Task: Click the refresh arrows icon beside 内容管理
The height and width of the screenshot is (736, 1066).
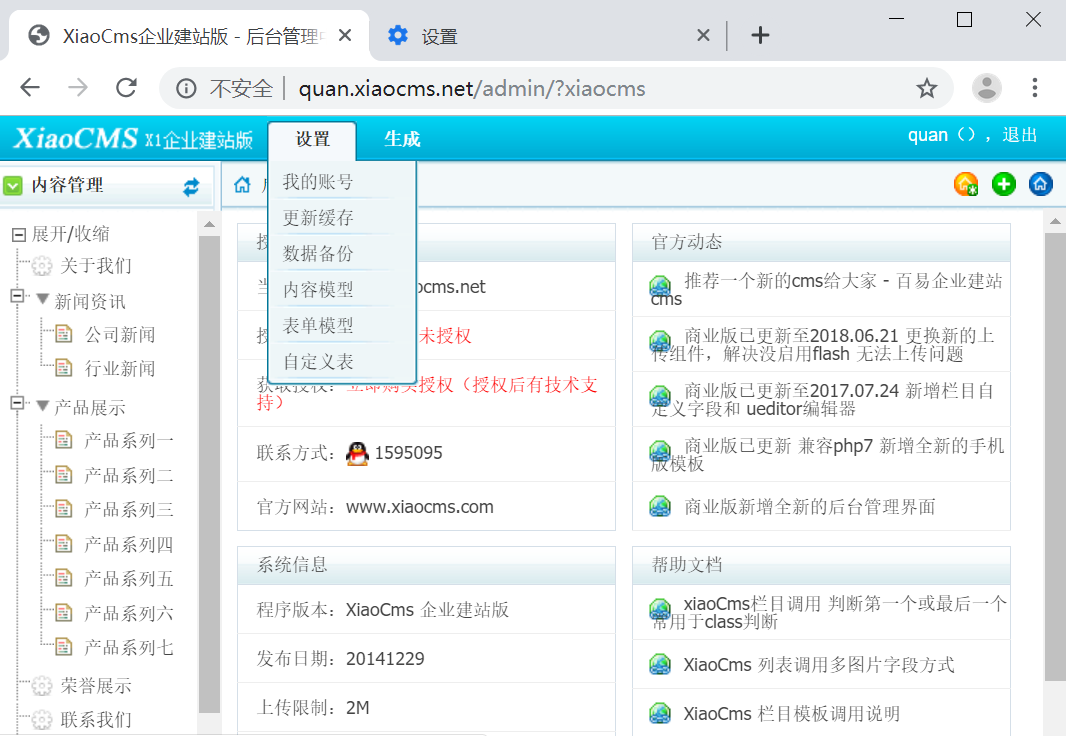Action: (x=191, y=187)
